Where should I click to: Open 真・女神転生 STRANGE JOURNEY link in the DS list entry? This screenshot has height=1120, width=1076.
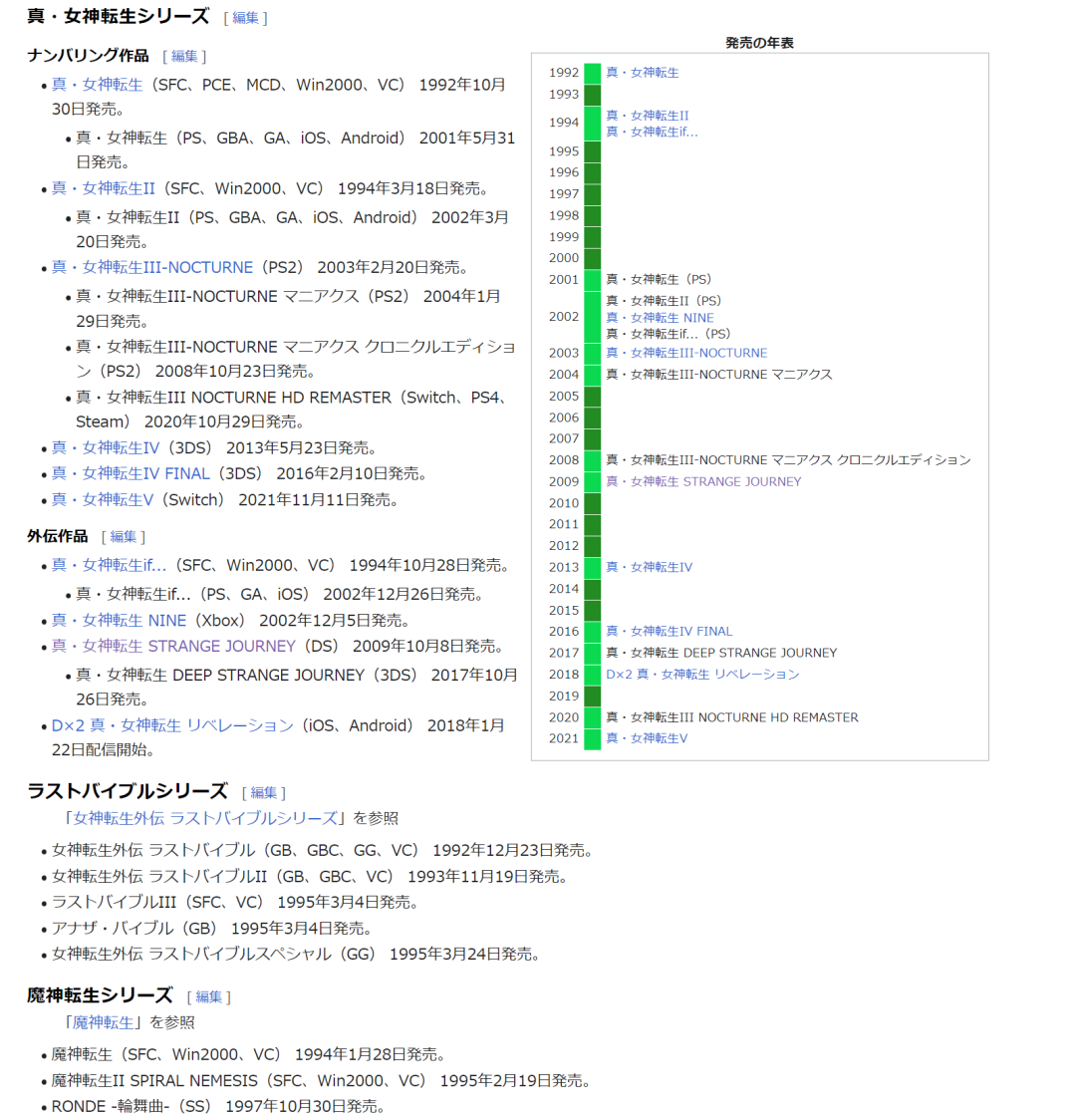[x=173, y=646]
